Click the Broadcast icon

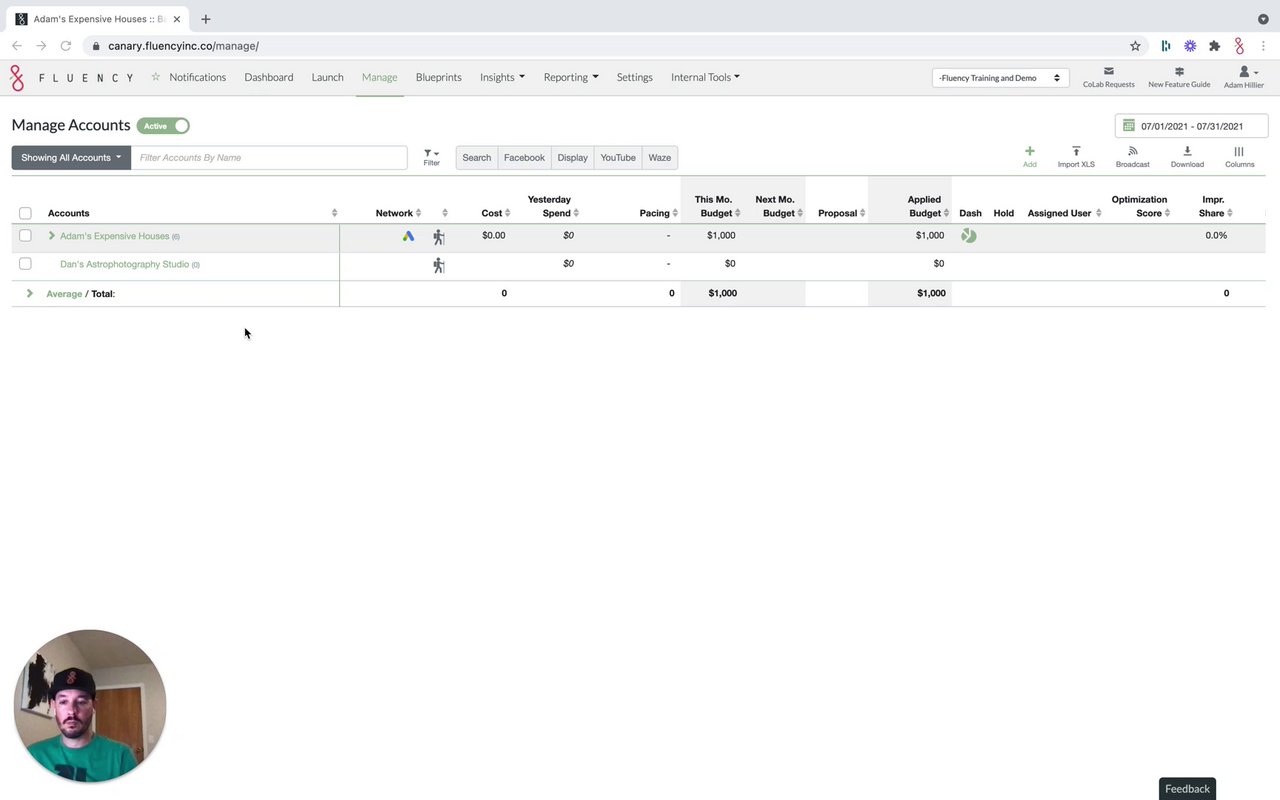(x=1133, y=151)
